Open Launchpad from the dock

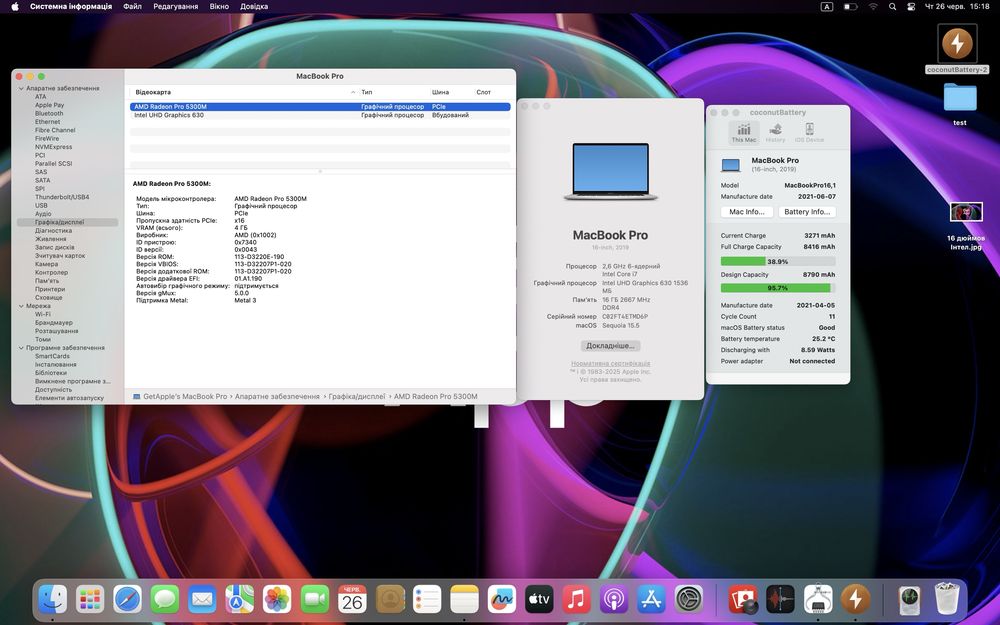pos(90,599)
